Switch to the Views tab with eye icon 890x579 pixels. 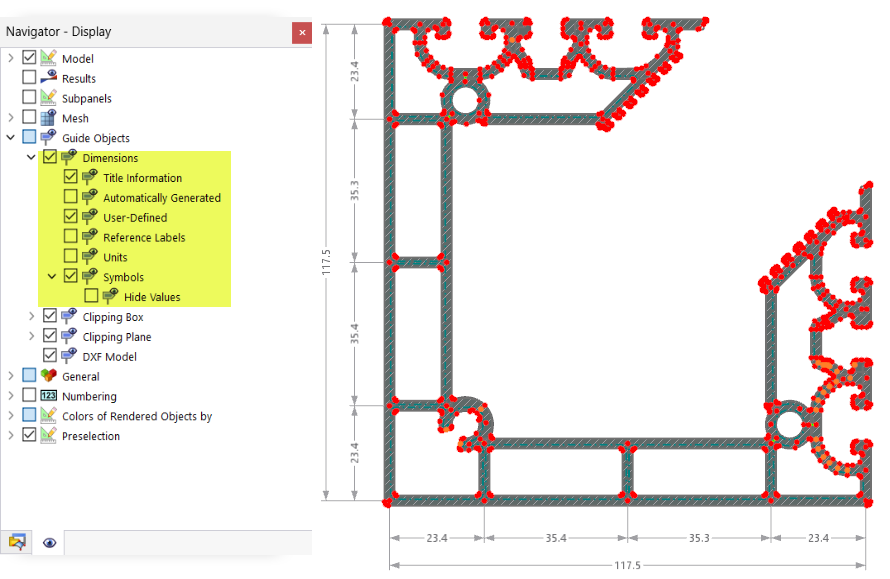pos(50,542)
